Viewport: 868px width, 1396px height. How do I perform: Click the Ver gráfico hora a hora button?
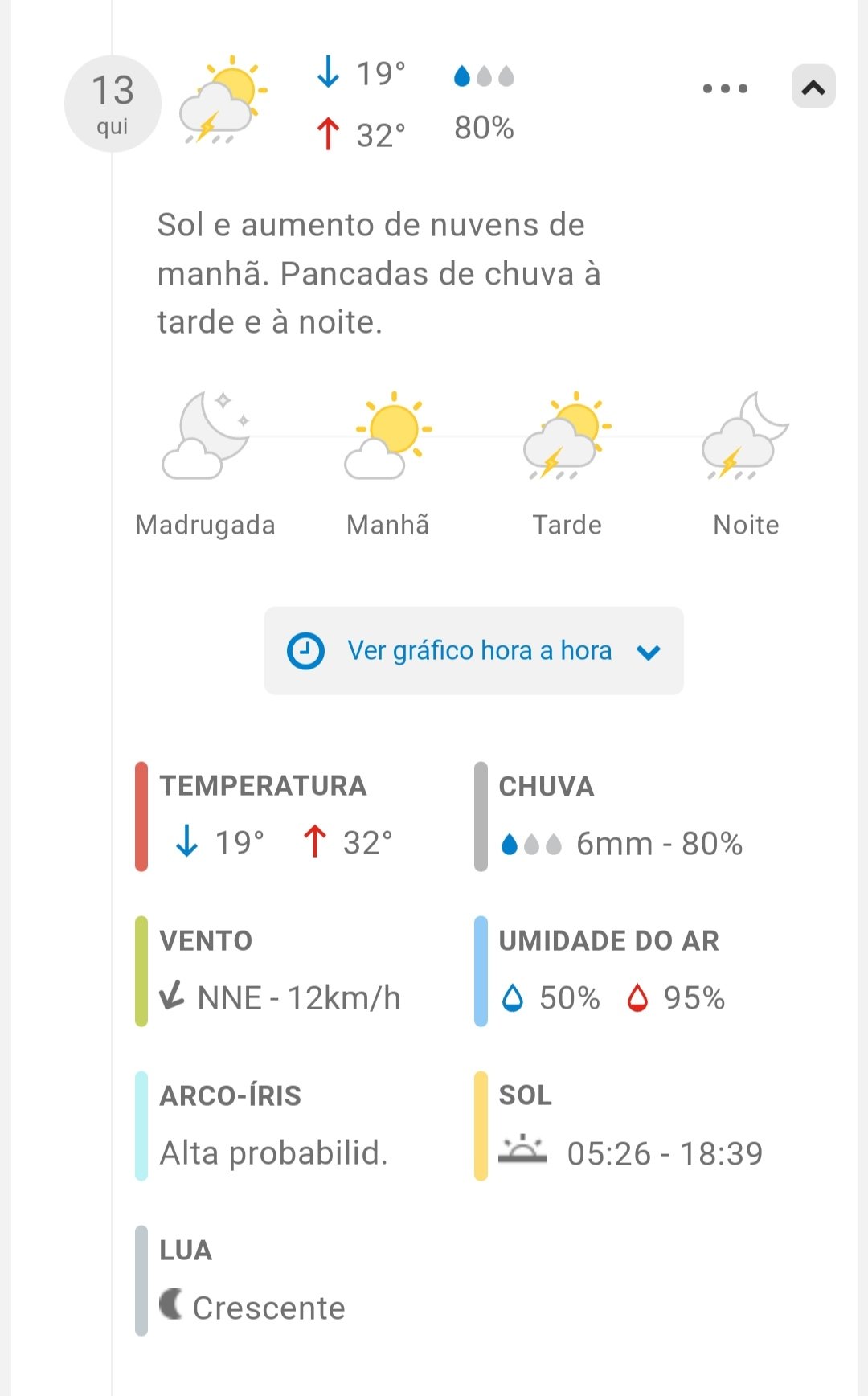pyautogui.click(x=474, y=650)
